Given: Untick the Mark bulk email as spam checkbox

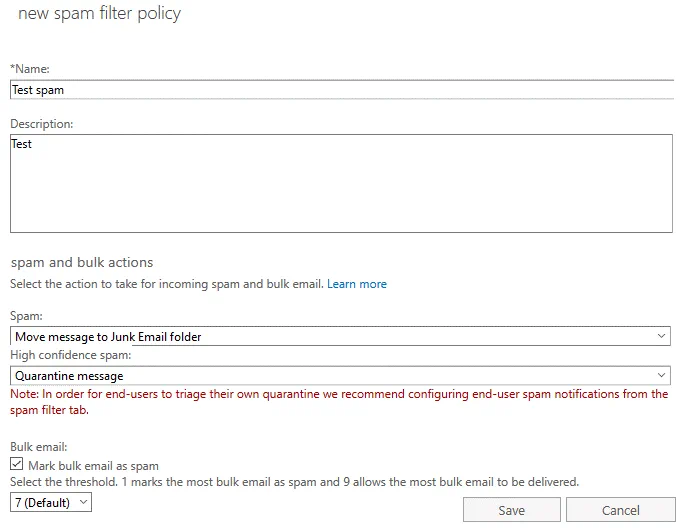Looking at the screenshot, I should click(x=17, y=465).
